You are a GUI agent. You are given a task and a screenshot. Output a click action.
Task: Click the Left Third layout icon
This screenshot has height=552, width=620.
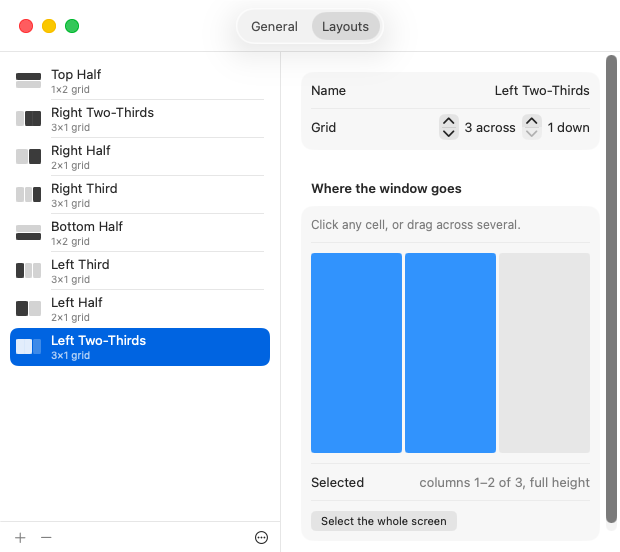click(x=28, y=270)
